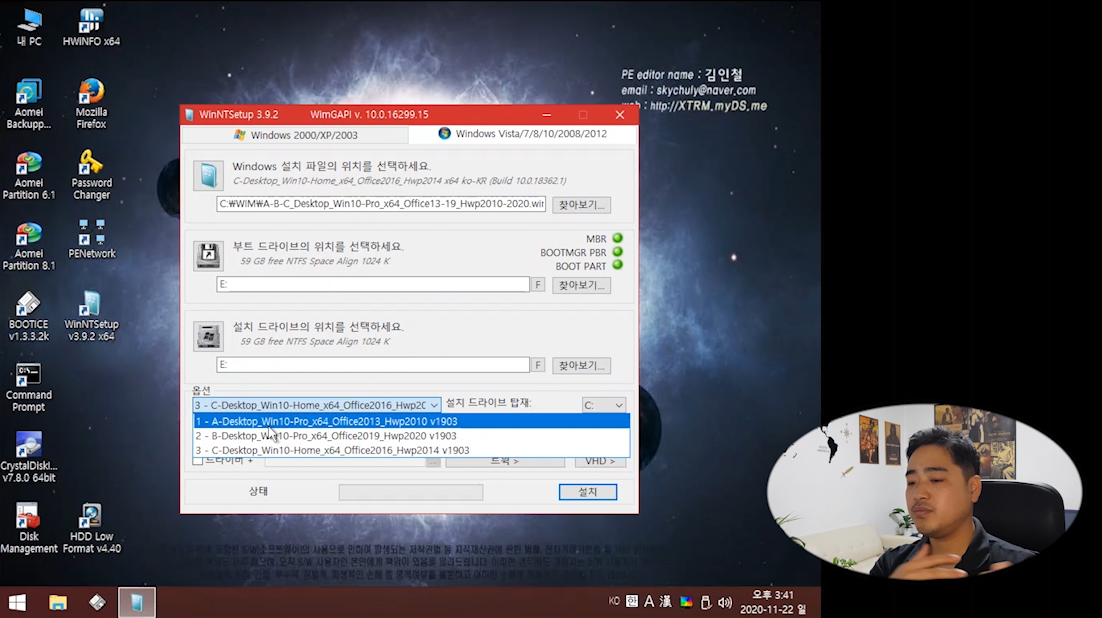The height and width of the screenshot is (618, 1102).
Task: Select edition 2 B-Desktop Win10-Pro Office2019
Action: (412, 436)
